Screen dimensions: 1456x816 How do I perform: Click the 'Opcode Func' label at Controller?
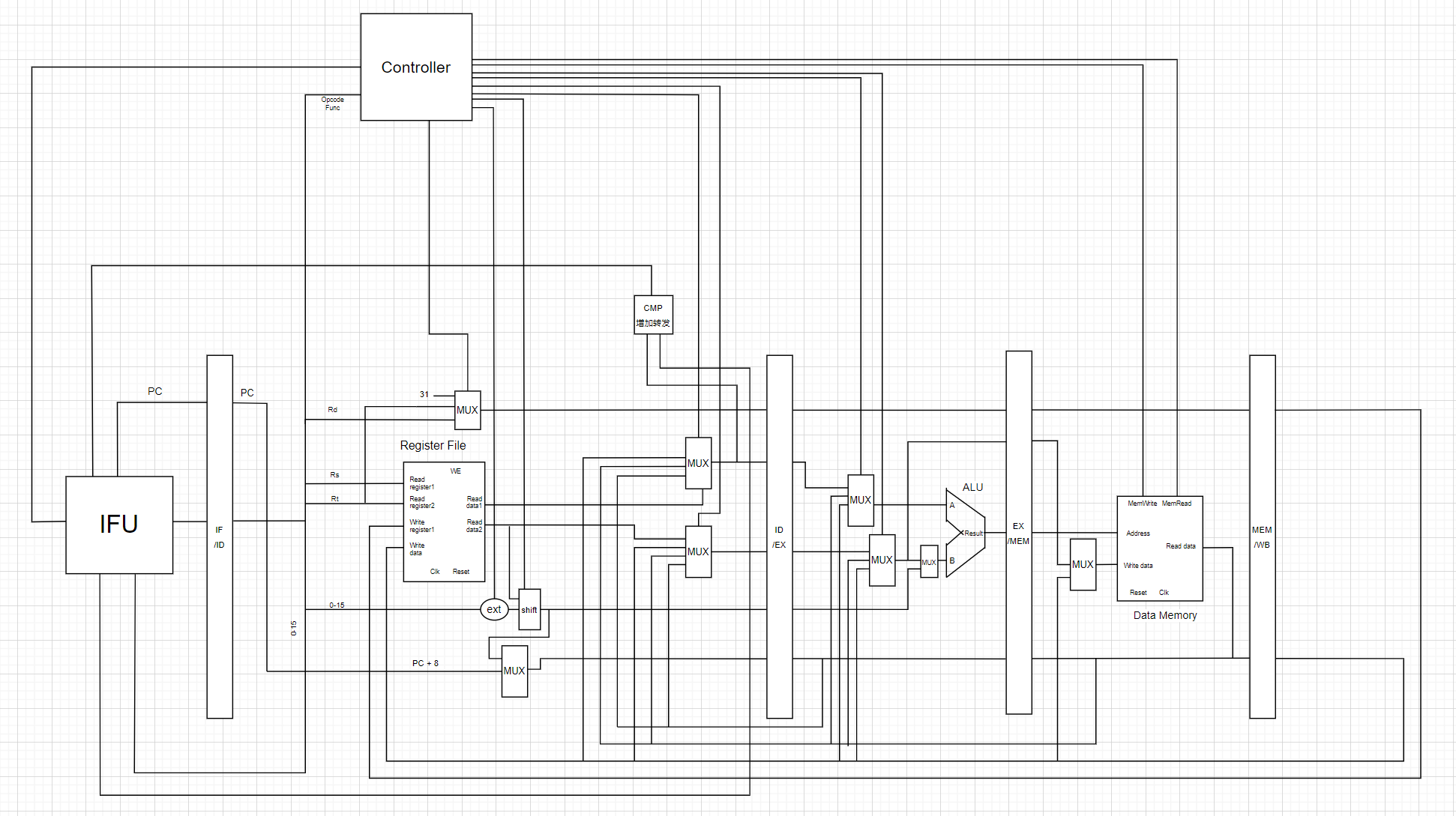click(333, 103)
